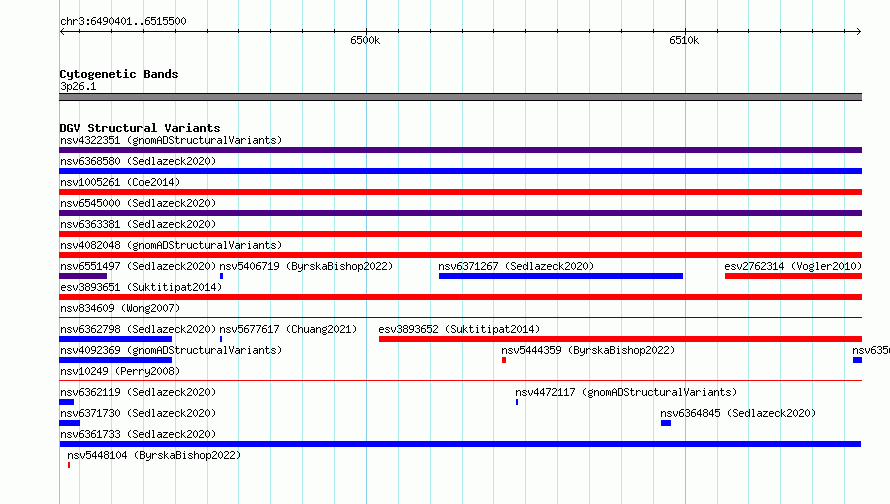Click the blue bar under nsv4092369
Screen dimensions: 890x504
point(115,360)
